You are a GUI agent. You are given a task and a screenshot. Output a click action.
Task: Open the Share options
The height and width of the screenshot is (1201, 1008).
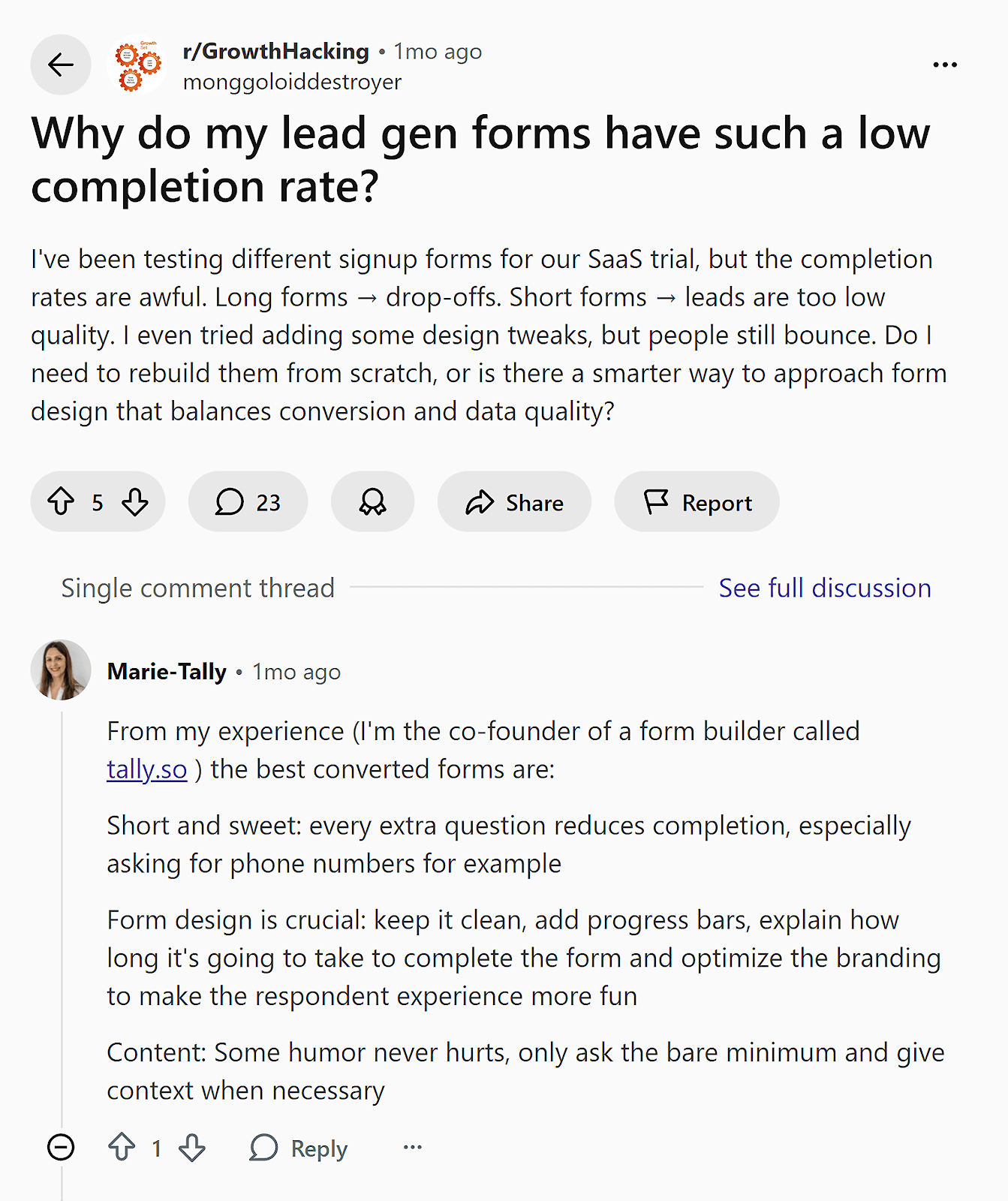pyautogui.click(x=514, y=502)
